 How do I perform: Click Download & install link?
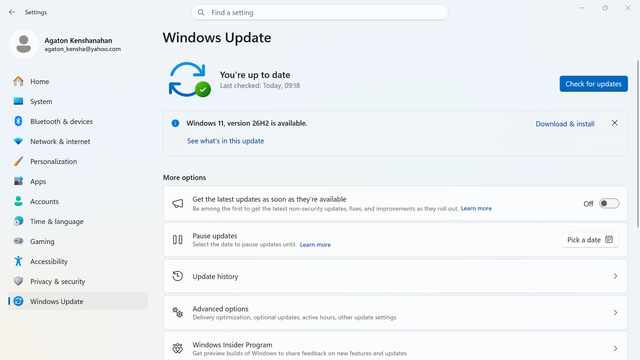click(565, 124)
